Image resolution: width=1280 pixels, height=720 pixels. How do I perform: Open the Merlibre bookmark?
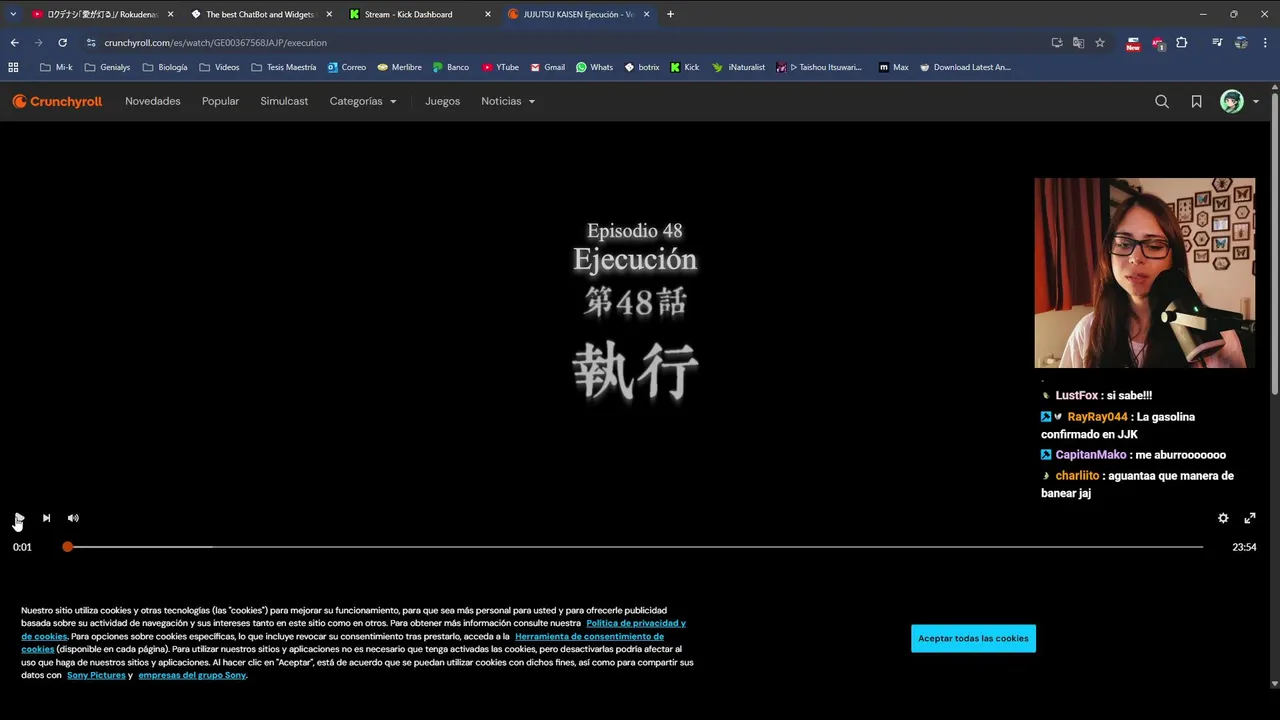(400, 67)
